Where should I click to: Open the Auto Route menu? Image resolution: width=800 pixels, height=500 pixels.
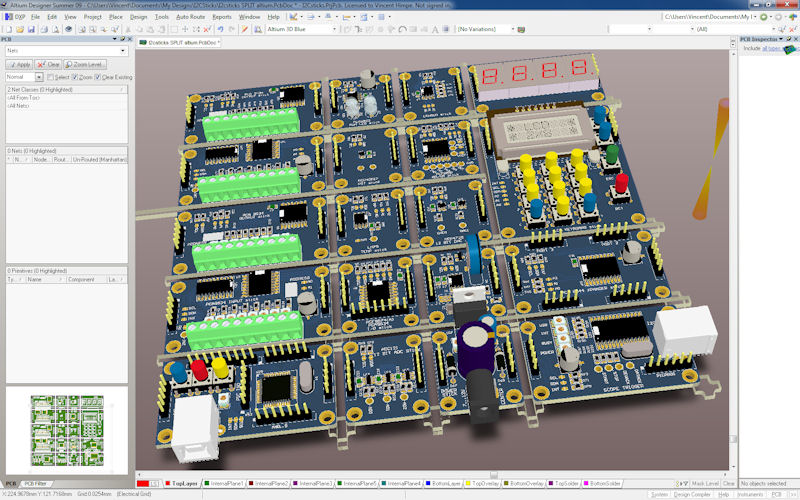(x=190, y=17)
